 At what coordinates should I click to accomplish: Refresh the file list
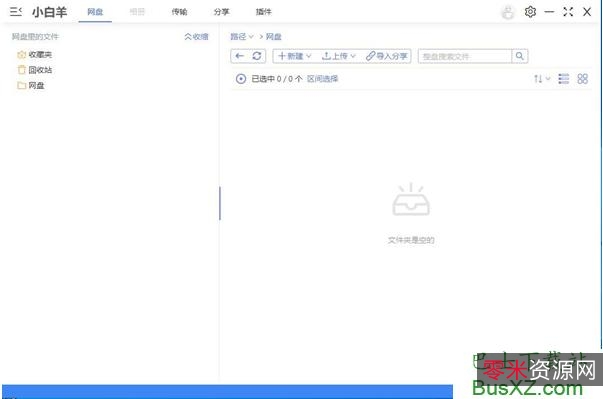click(257, 56)
